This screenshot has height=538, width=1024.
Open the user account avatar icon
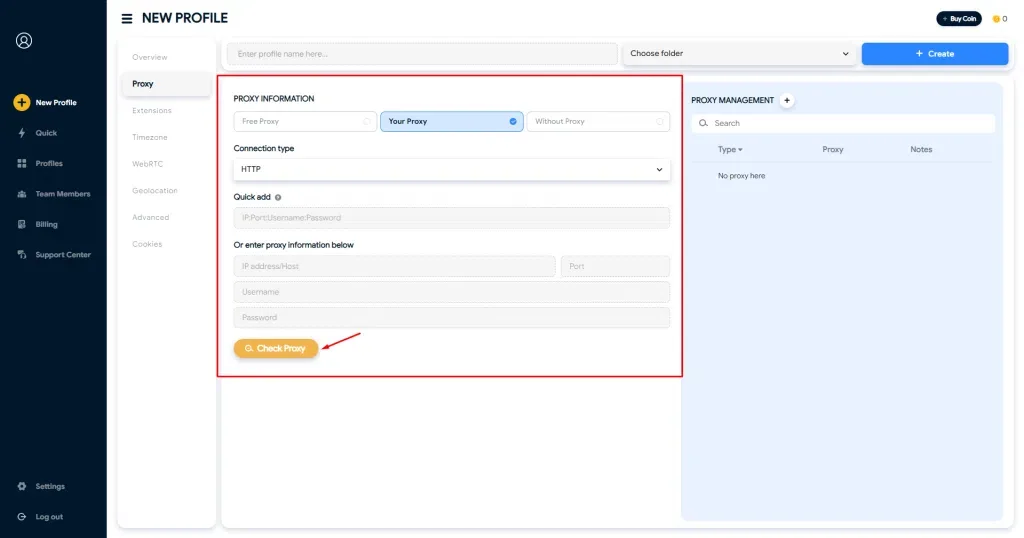click(x=24, y=40)
